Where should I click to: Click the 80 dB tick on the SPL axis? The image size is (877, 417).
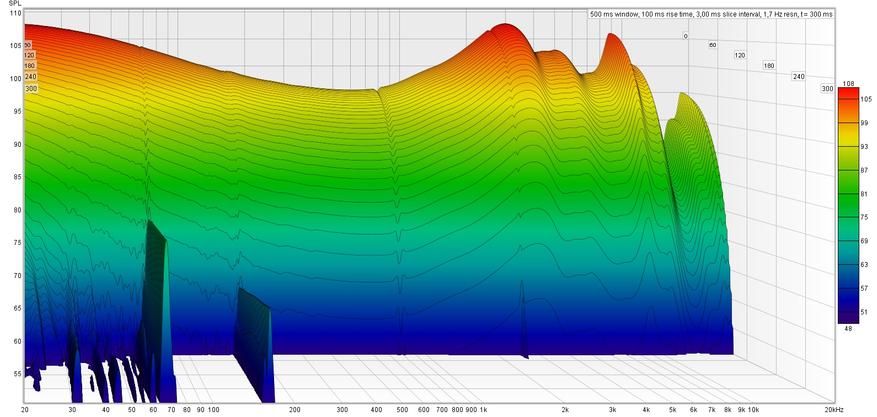18,211
